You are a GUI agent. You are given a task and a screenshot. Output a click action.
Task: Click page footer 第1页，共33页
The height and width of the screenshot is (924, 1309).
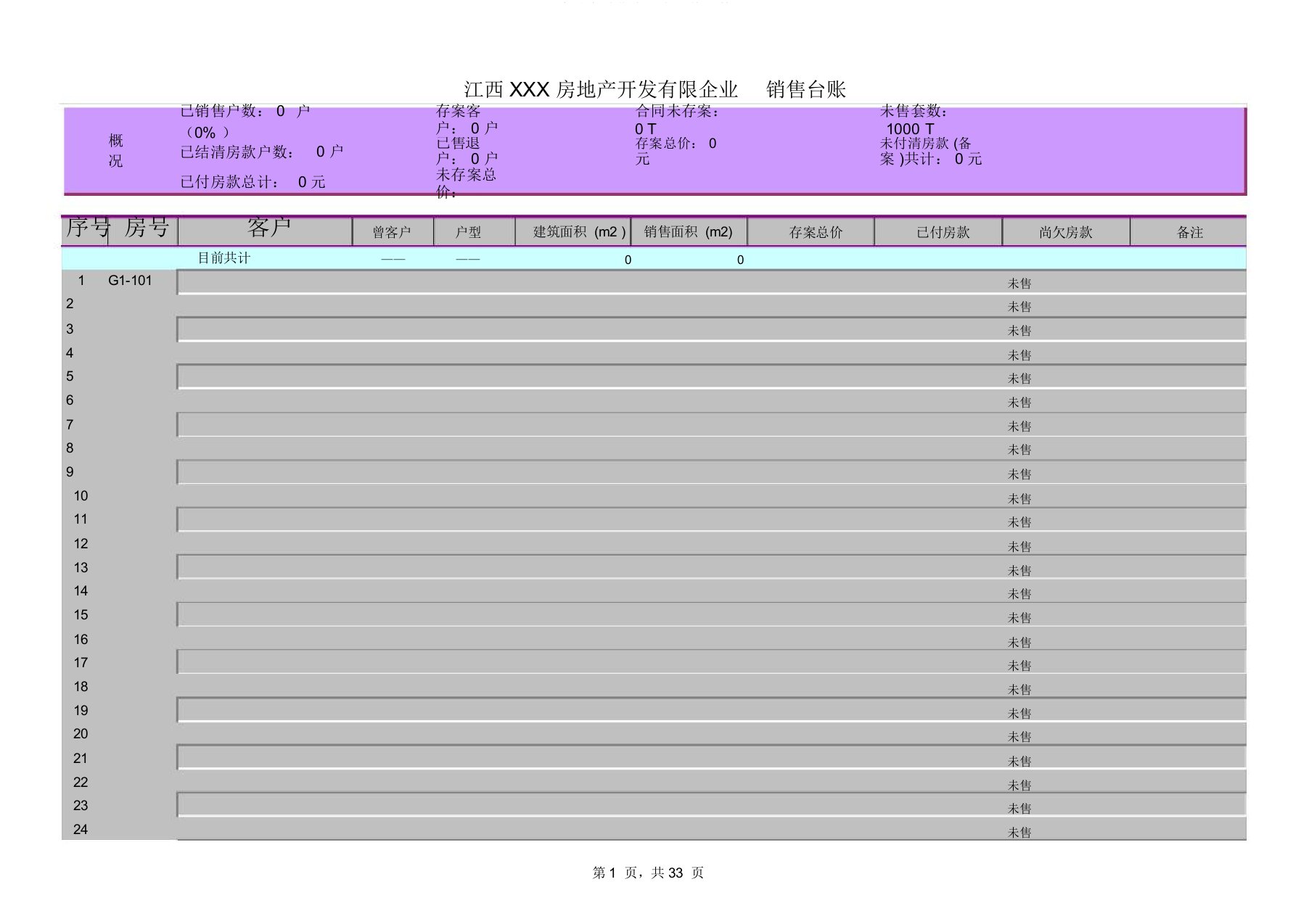648,873
